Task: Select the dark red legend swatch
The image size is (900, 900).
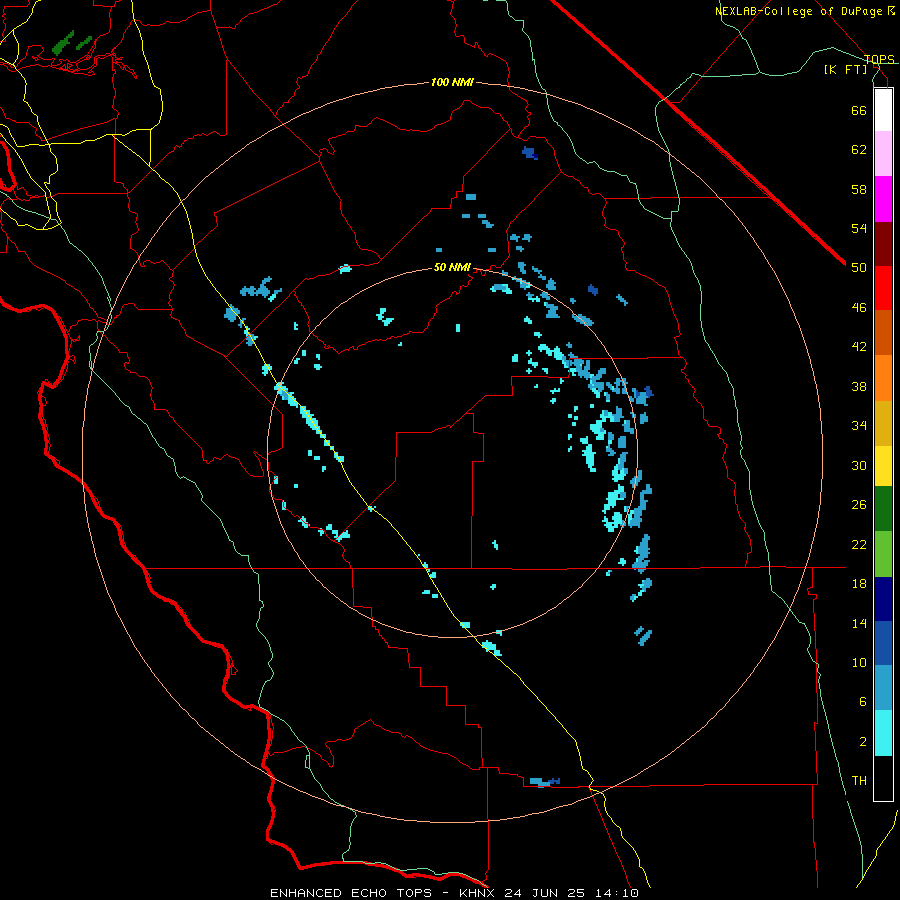Action: (883, 244)
